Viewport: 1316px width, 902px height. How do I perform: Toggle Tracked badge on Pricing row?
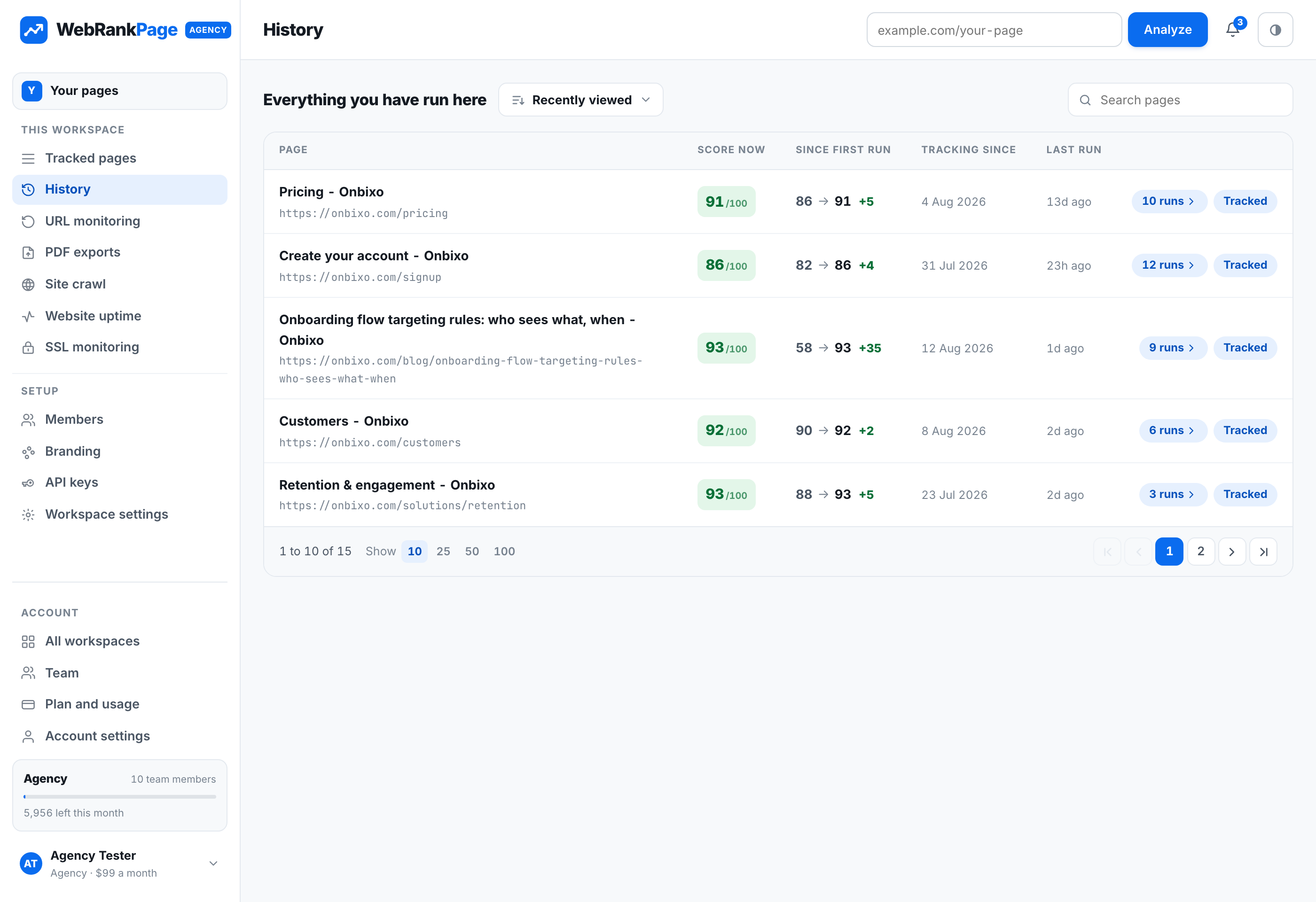[1245, 201]
